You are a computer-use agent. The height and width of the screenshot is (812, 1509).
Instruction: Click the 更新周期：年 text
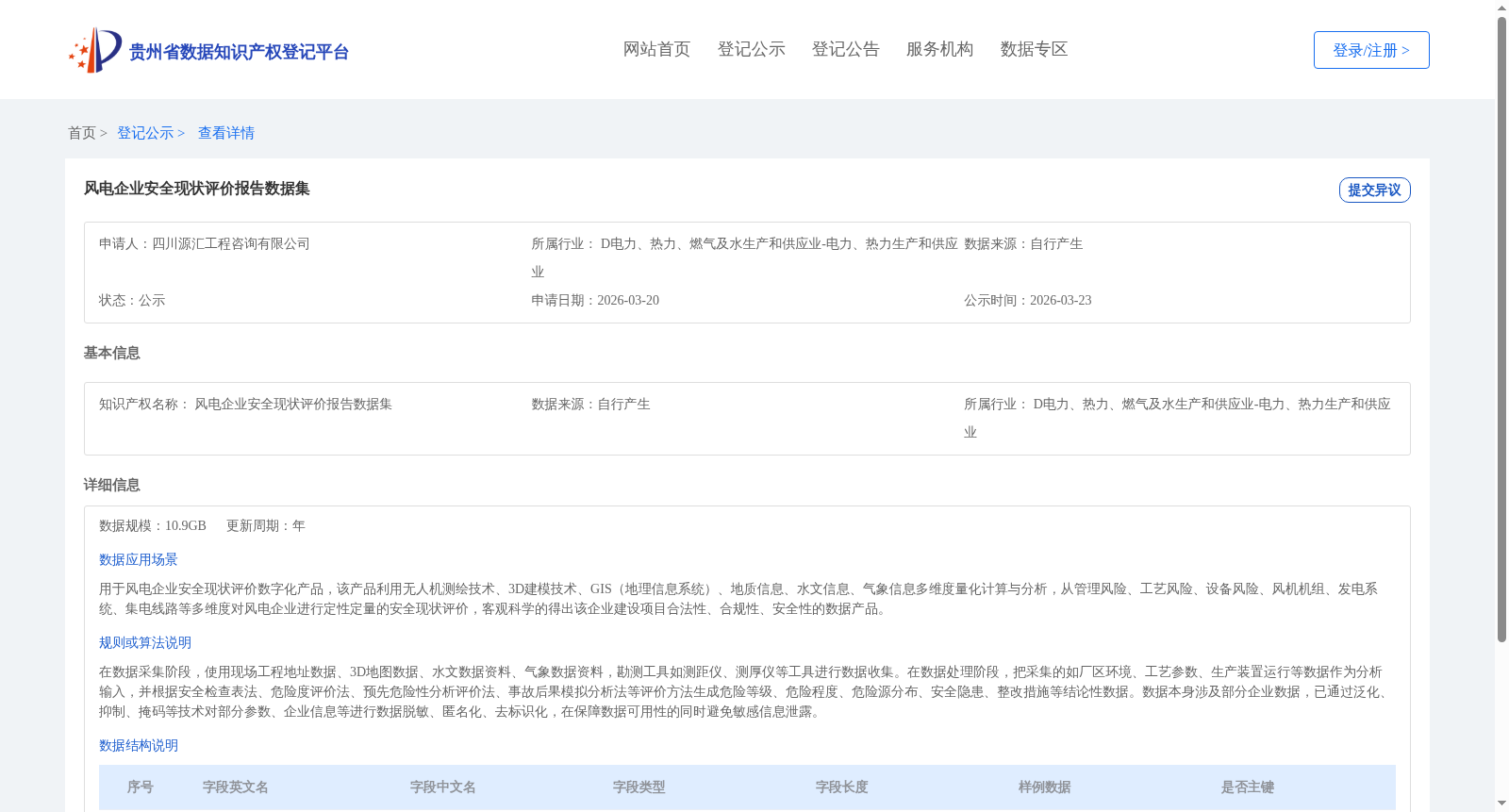coord(266,525)
